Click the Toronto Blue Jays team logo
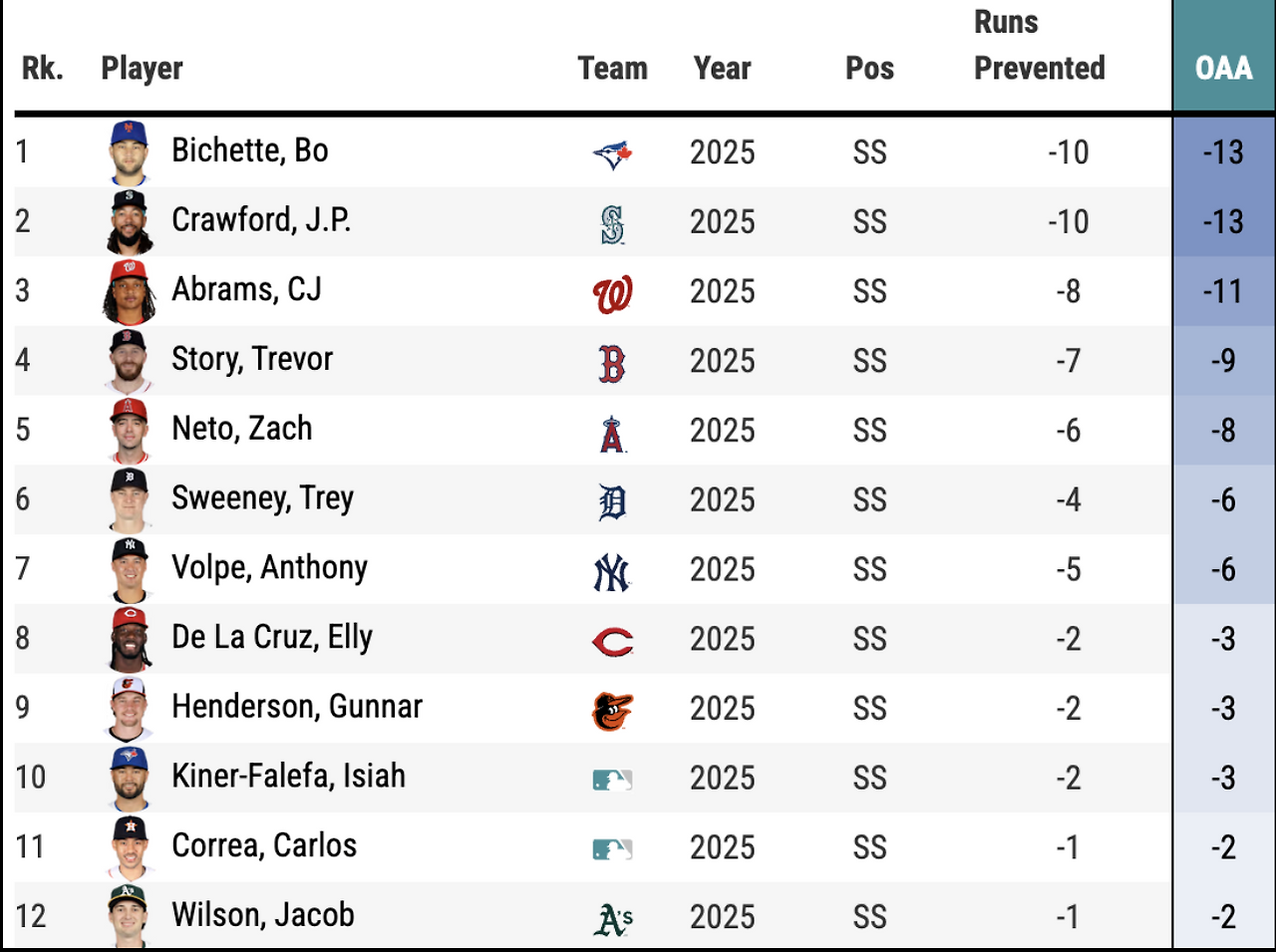 click(612, 154)
